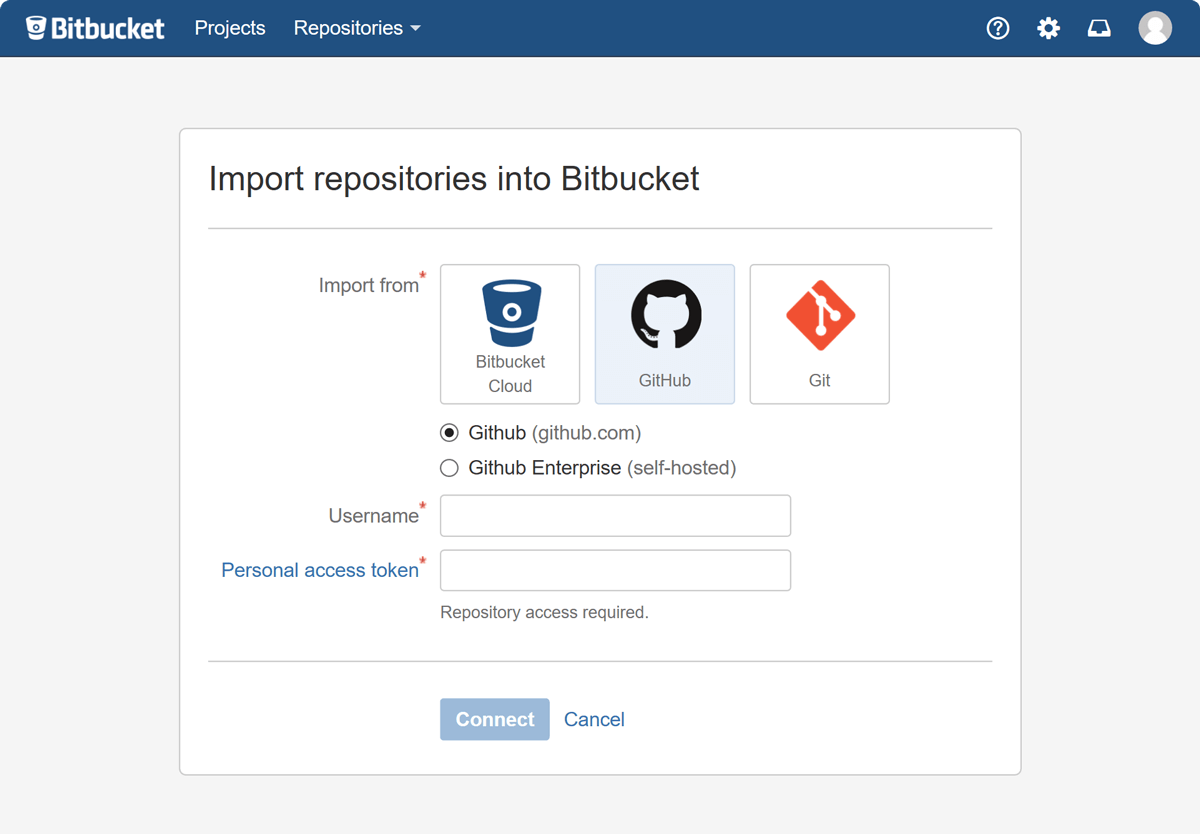Collapse the Repositories dropdown arrow

point(415,28)
